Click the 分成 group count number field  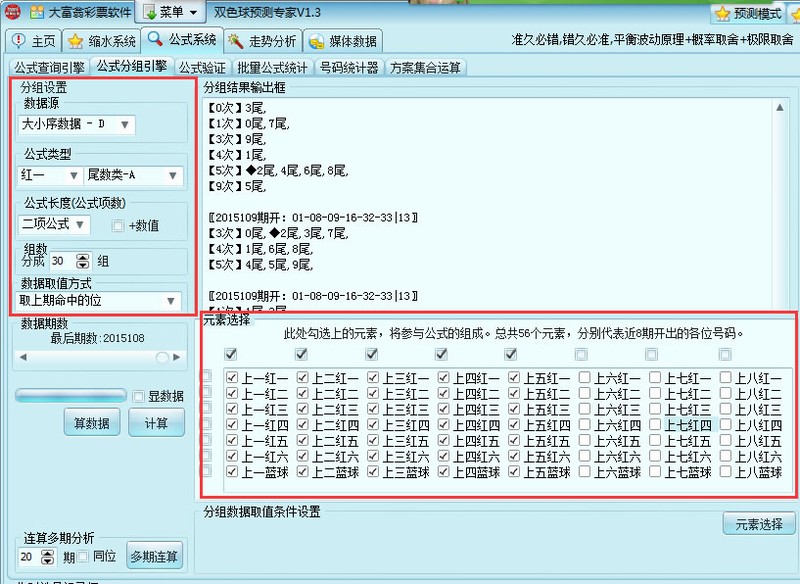click(61, 260)
